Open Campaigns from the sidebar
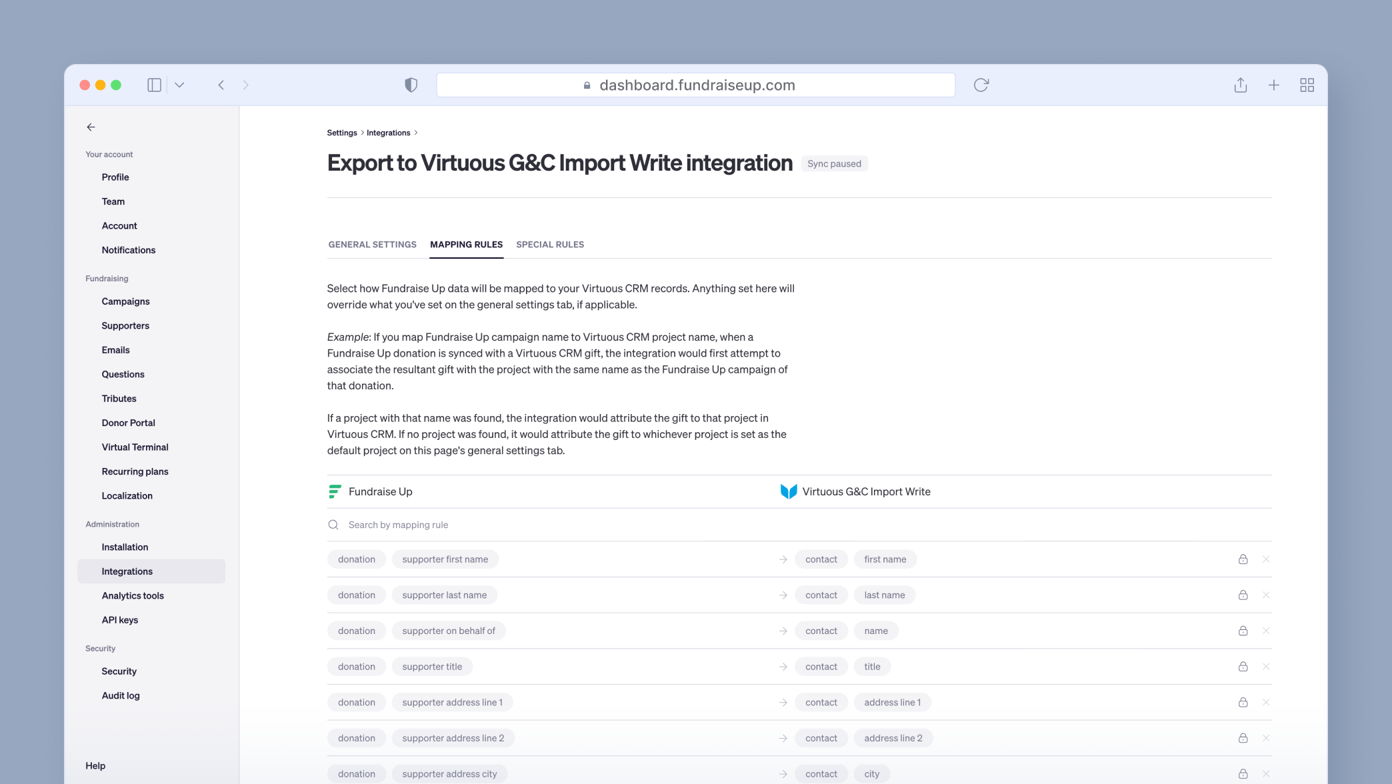Viewport: 1392px width, 784px height. click(125, 302)
